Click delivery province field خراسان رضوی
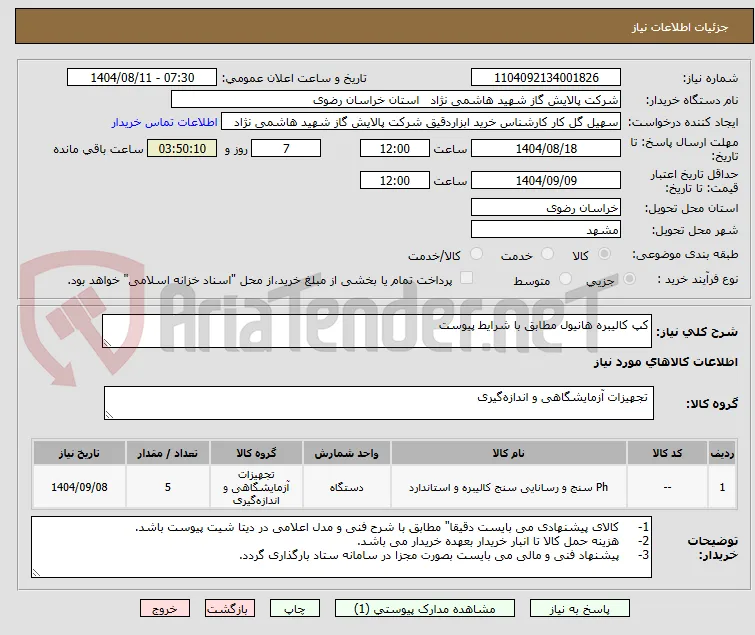755x635 pixels. click(546, 207)
